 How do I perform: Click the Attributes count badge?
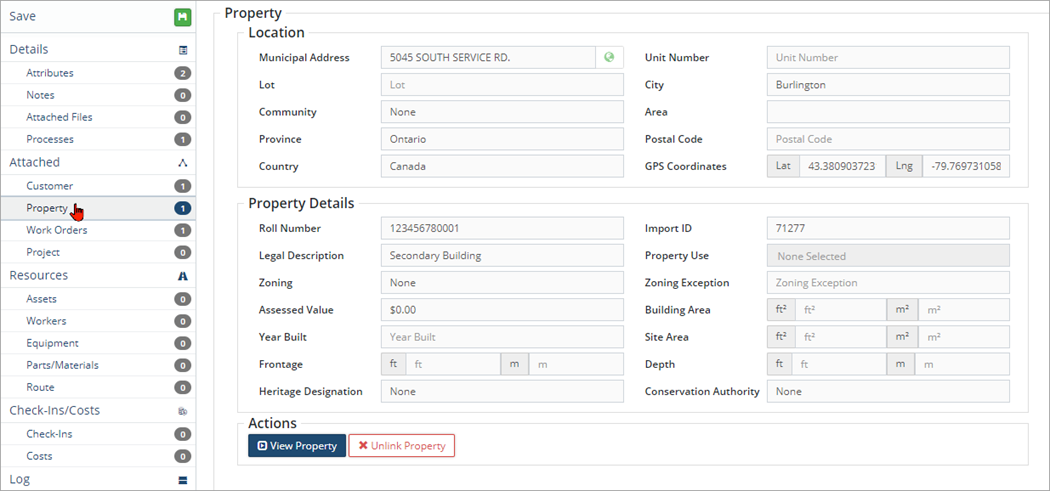point(182,73)
